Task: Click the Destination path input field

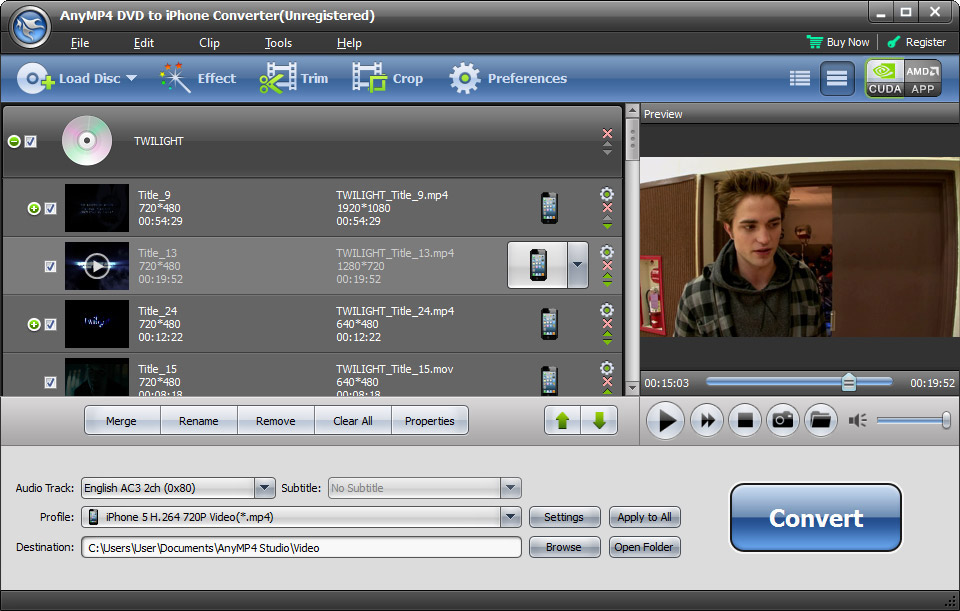Action: [301, 547]
